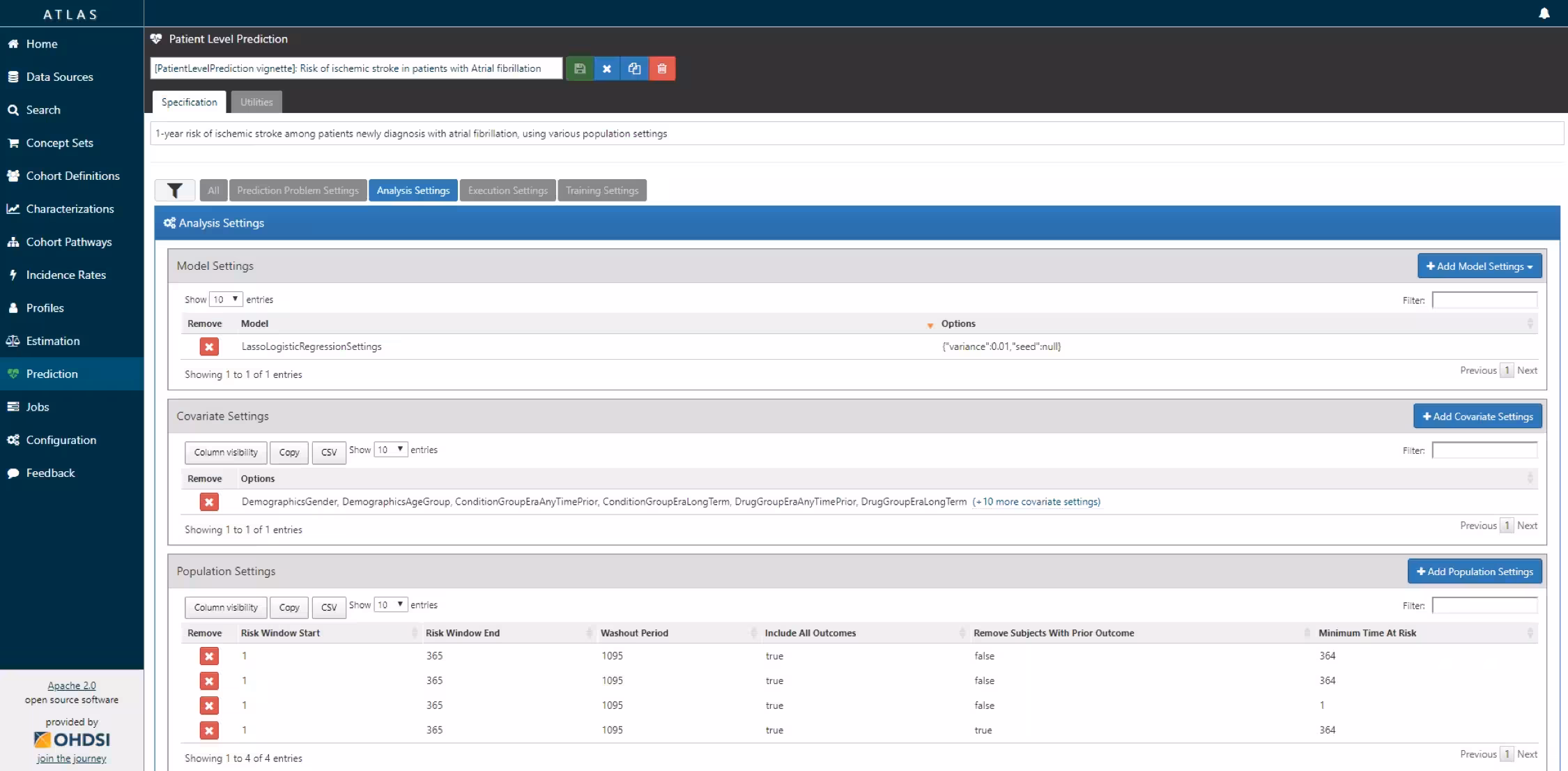Remove population row with prior outcome true
Image resolution: width=1568 pixels, height=771 pixels.
(x=209, y=731)
